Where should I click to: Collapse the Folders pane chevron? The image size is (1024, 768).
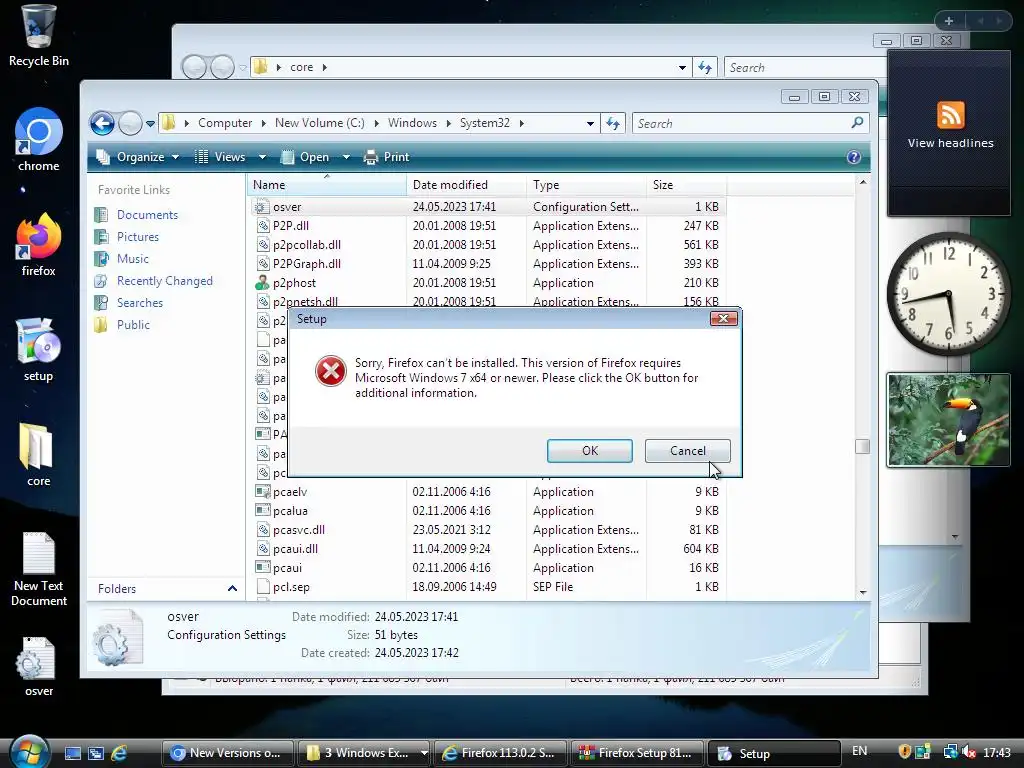(232, 588)
